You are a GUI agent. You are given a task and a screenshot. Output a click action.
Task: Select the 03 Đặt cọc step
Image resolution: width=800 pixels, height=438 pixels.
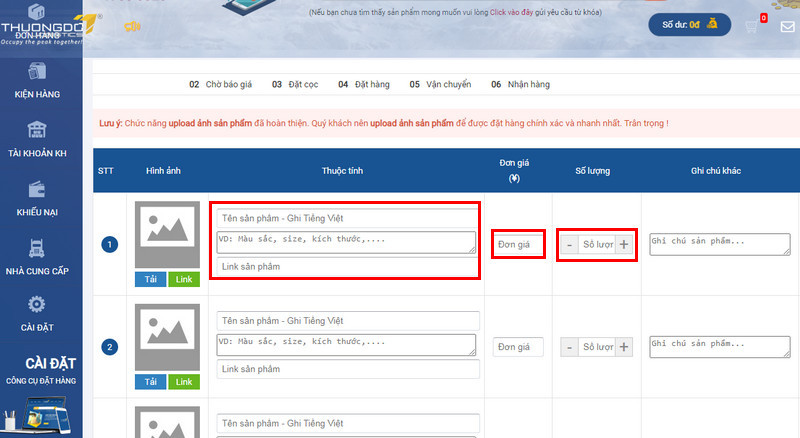(x=295, y=84)
